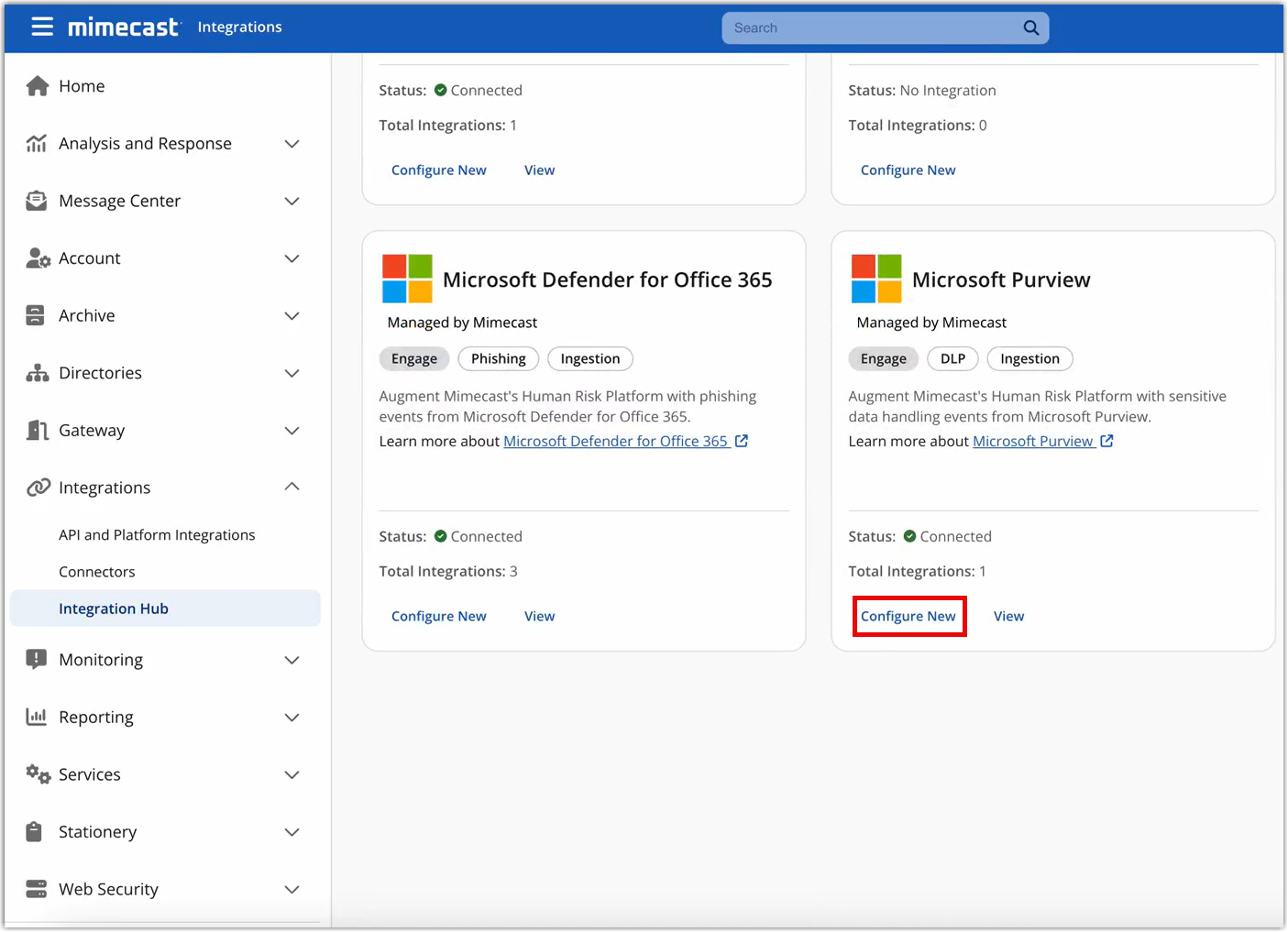Open the hamburger navigation menu
The width and height of the screenshot is (1288, 932).
click(42, 27)
